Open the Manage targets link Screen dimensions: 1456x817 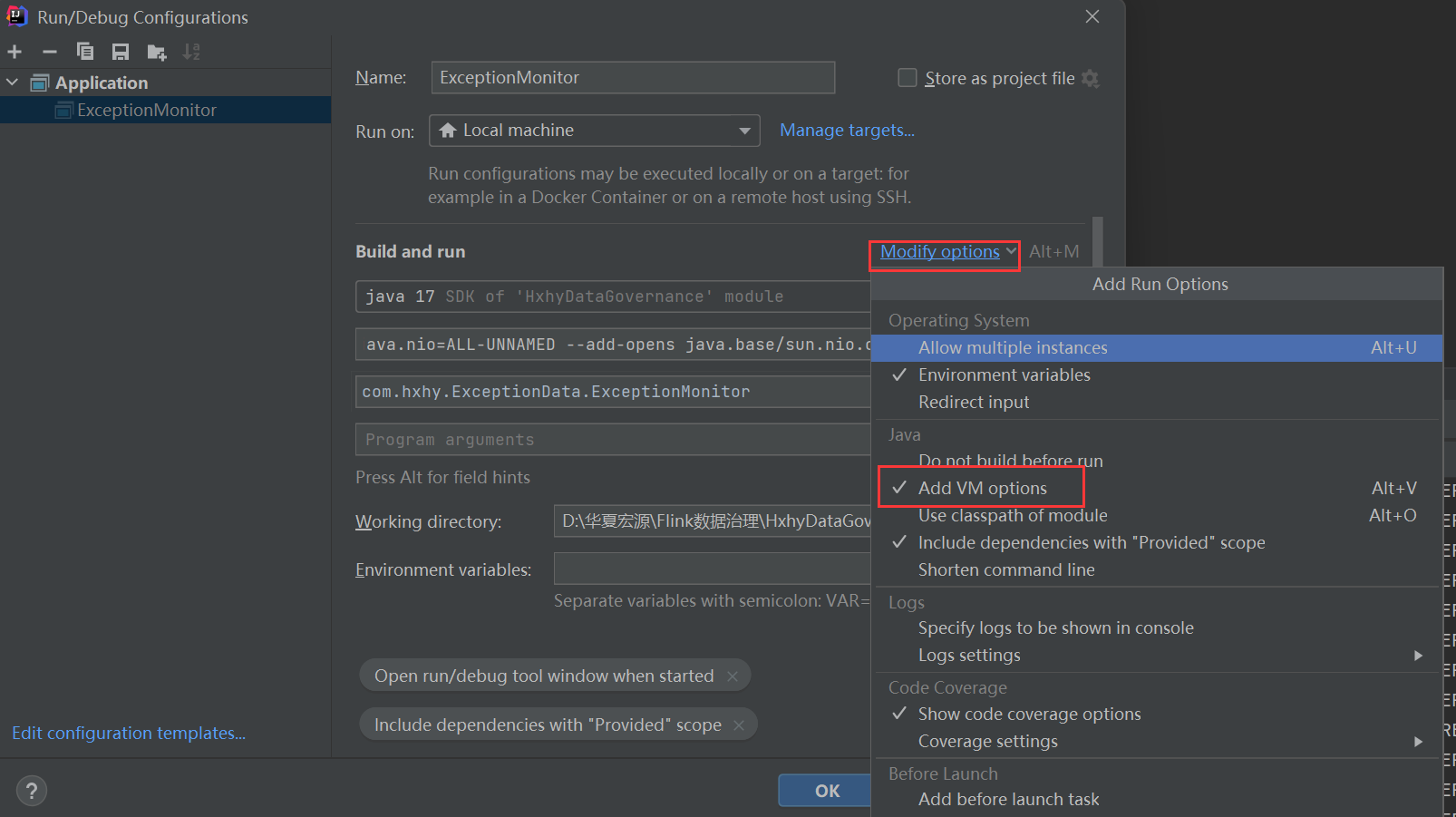pos(846,130)
